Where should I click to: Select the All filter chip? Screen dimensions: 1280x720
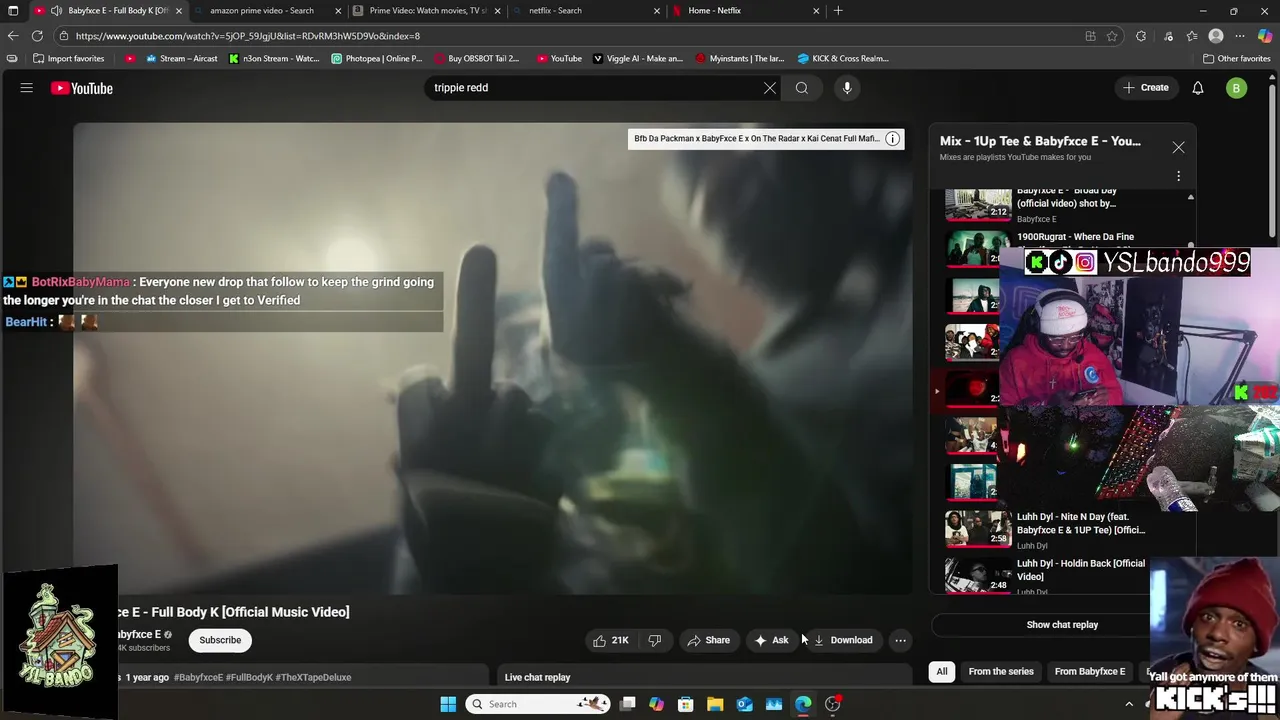pyautogui.click(x=941, y=672)
